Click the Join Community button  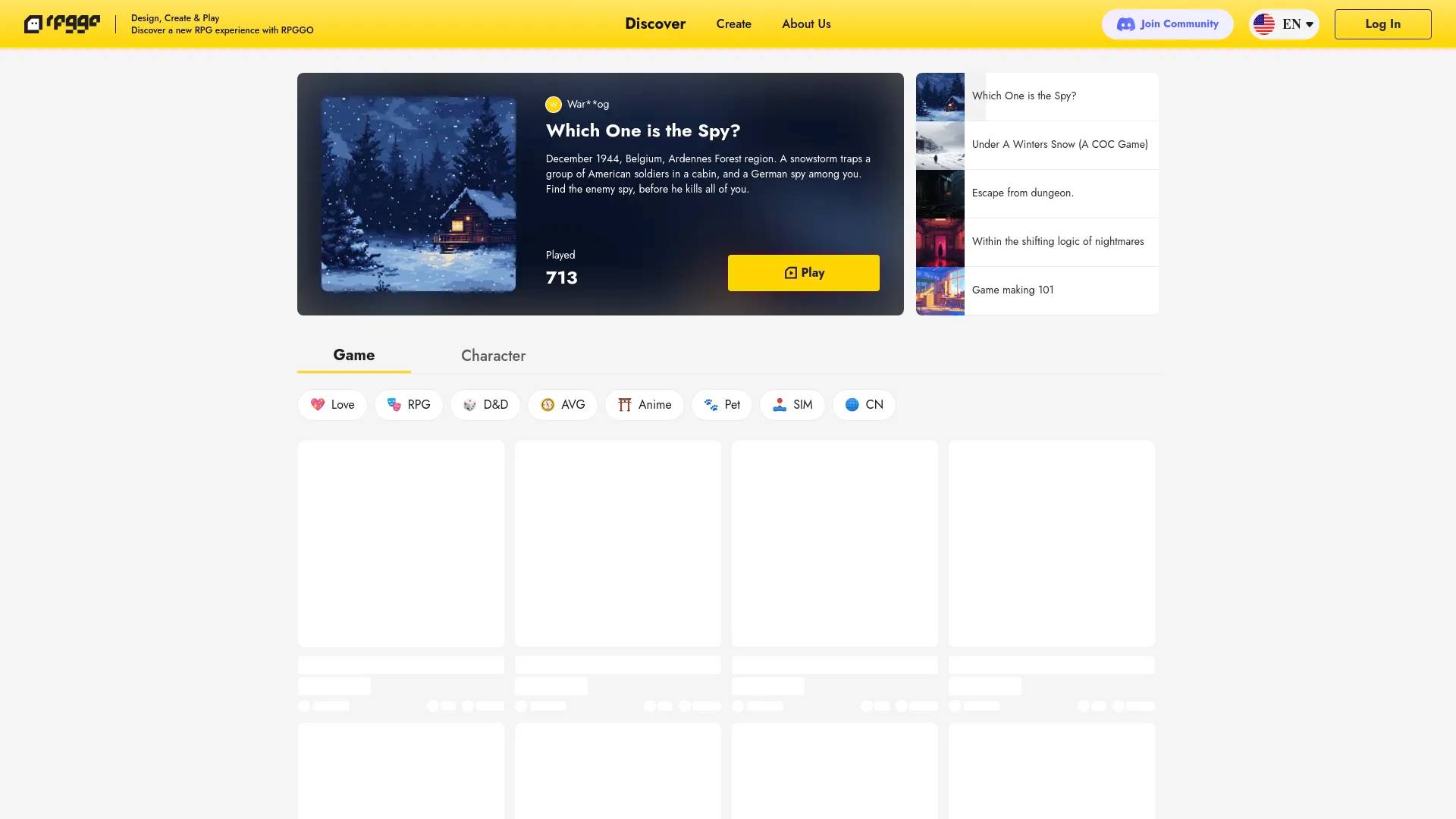1167,24
